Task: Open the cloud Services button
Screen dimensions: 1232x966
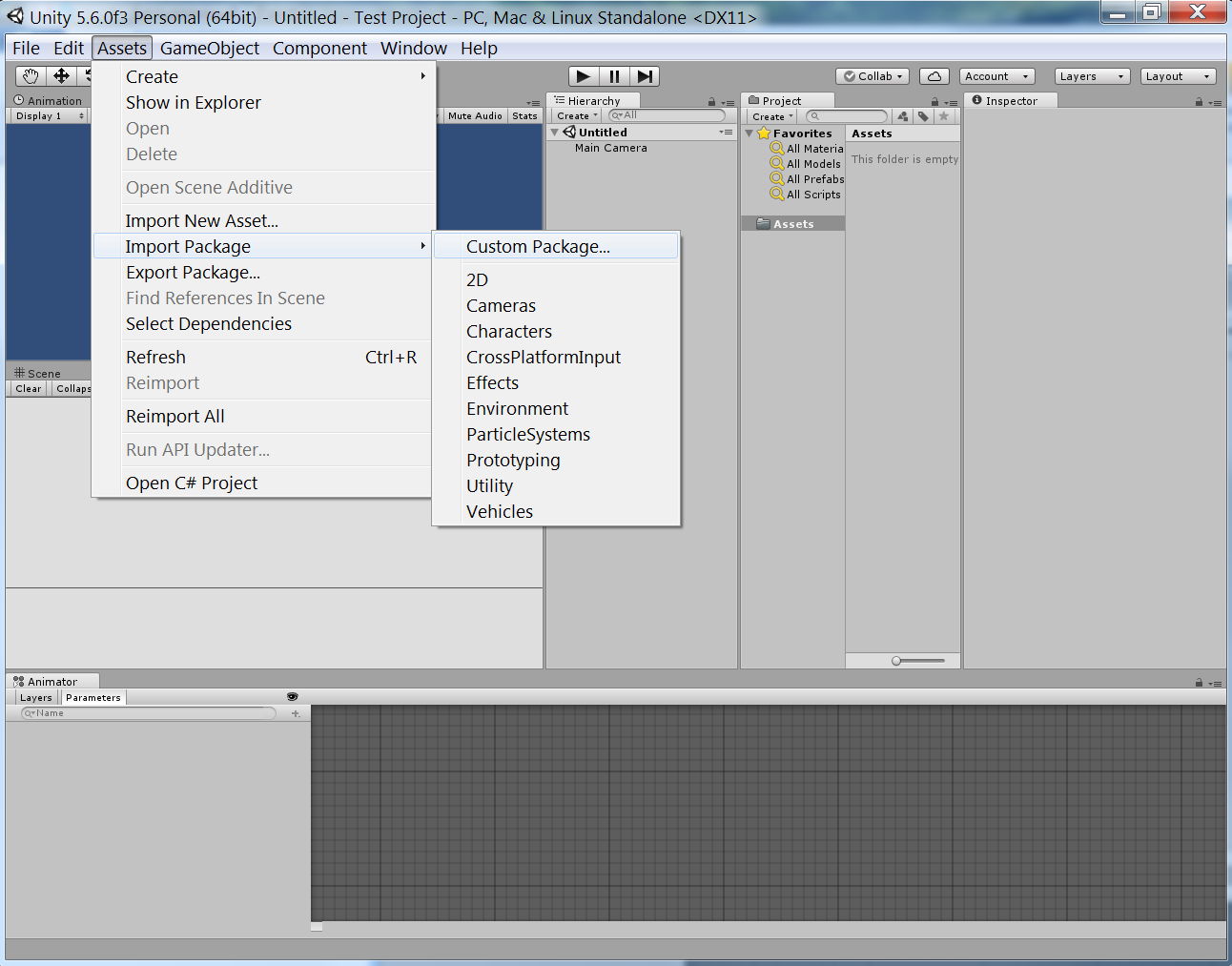Action: pos(934,76)
